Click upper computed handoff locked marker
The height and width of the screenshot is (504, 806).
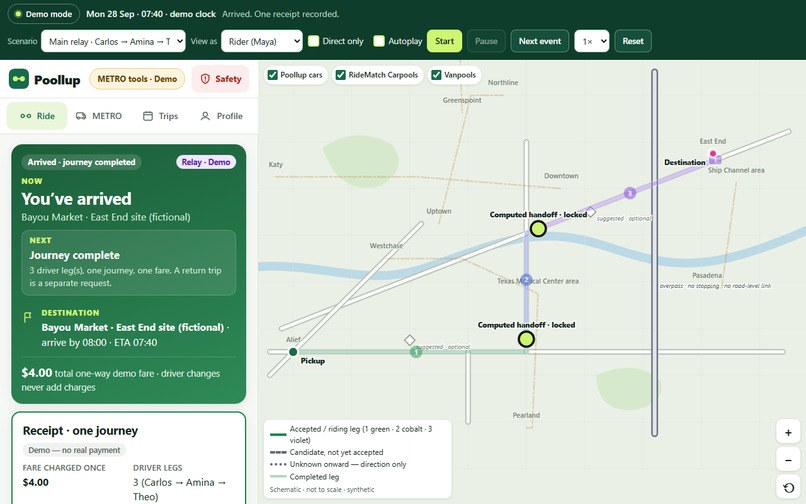(x=538, y=228)
